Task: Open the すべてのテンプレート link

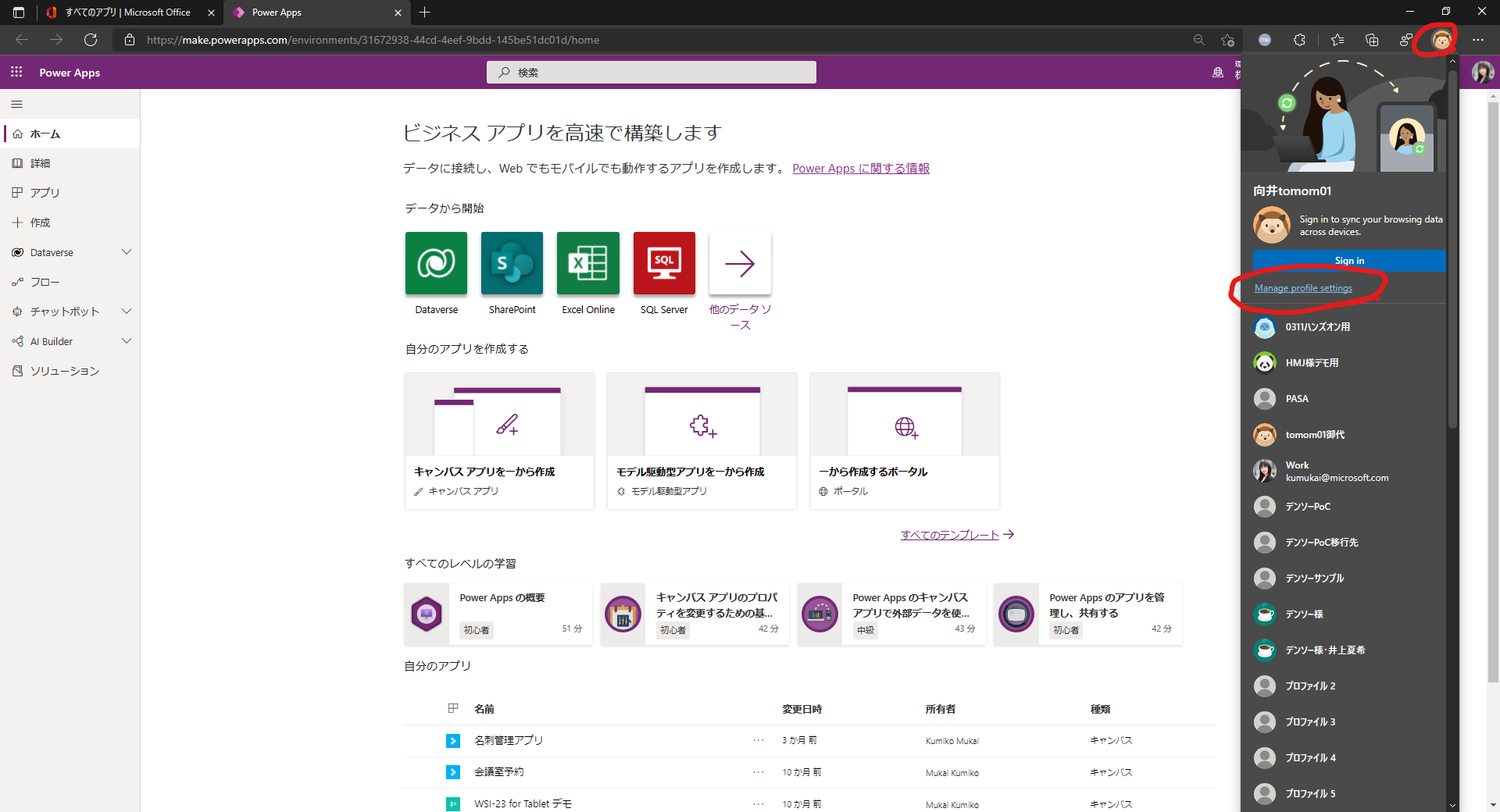Action: coord(957,535)
